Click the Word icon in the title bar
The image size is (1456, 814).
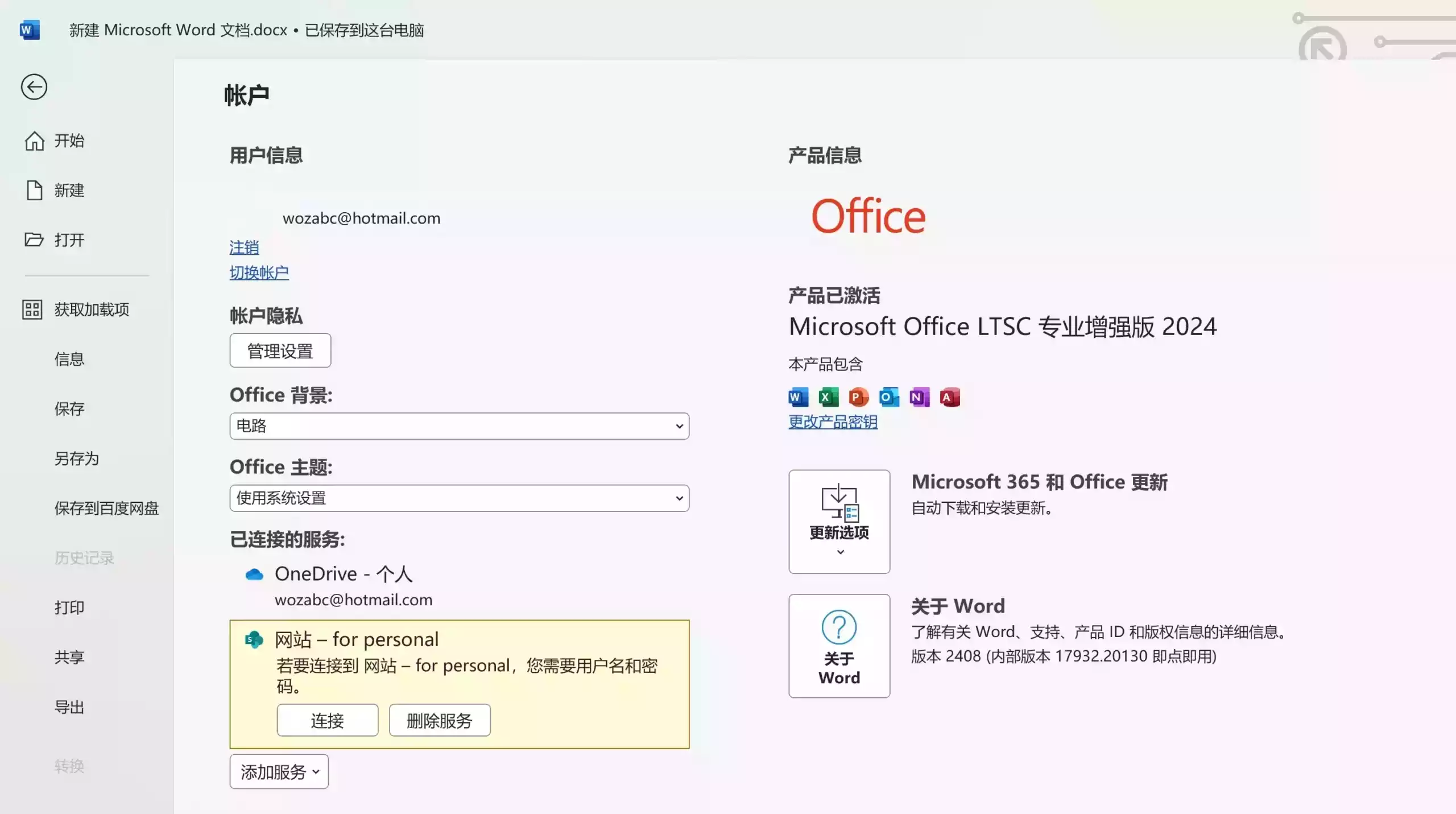[29, 30]
